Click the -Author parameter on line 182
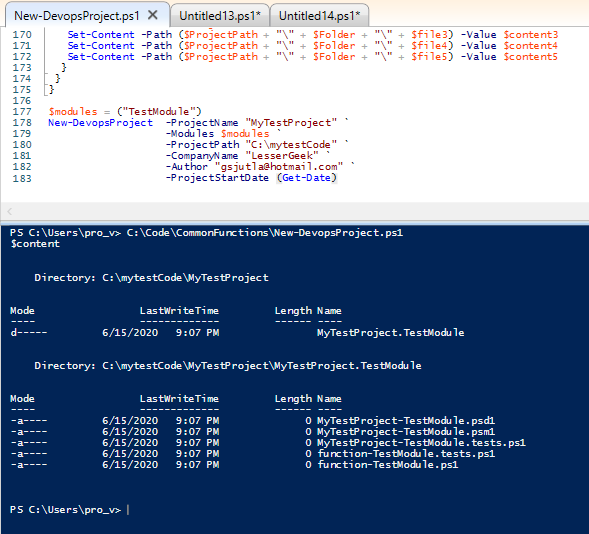The width and height of the screenshot is (589, 534). (187, 166)
